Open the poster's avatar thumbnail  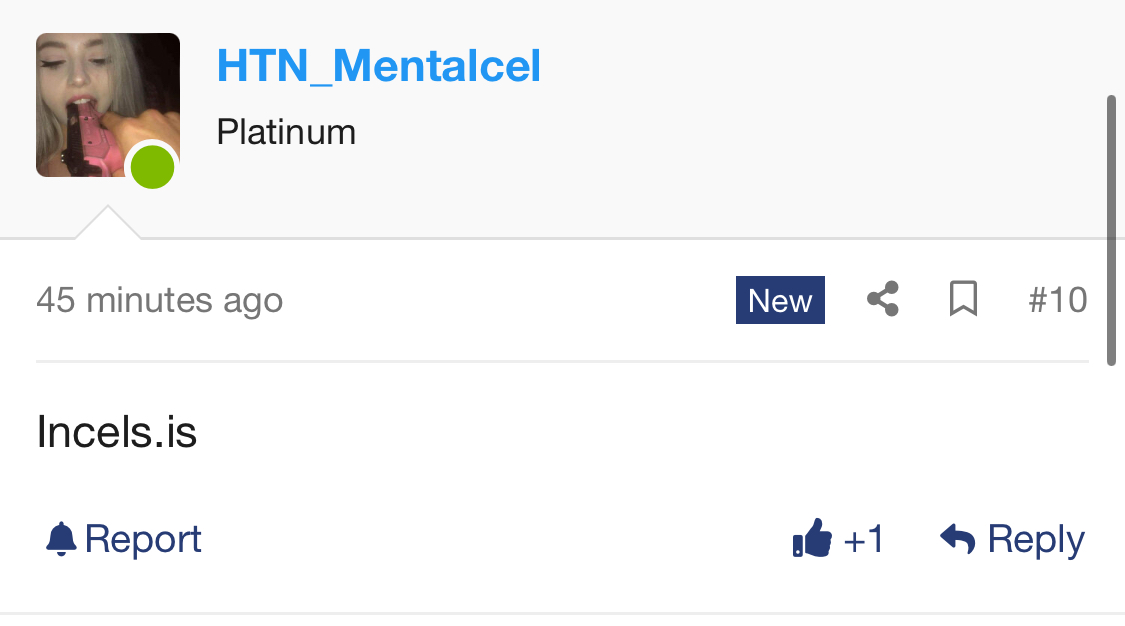pyautogui.click(x=100, y=100)
